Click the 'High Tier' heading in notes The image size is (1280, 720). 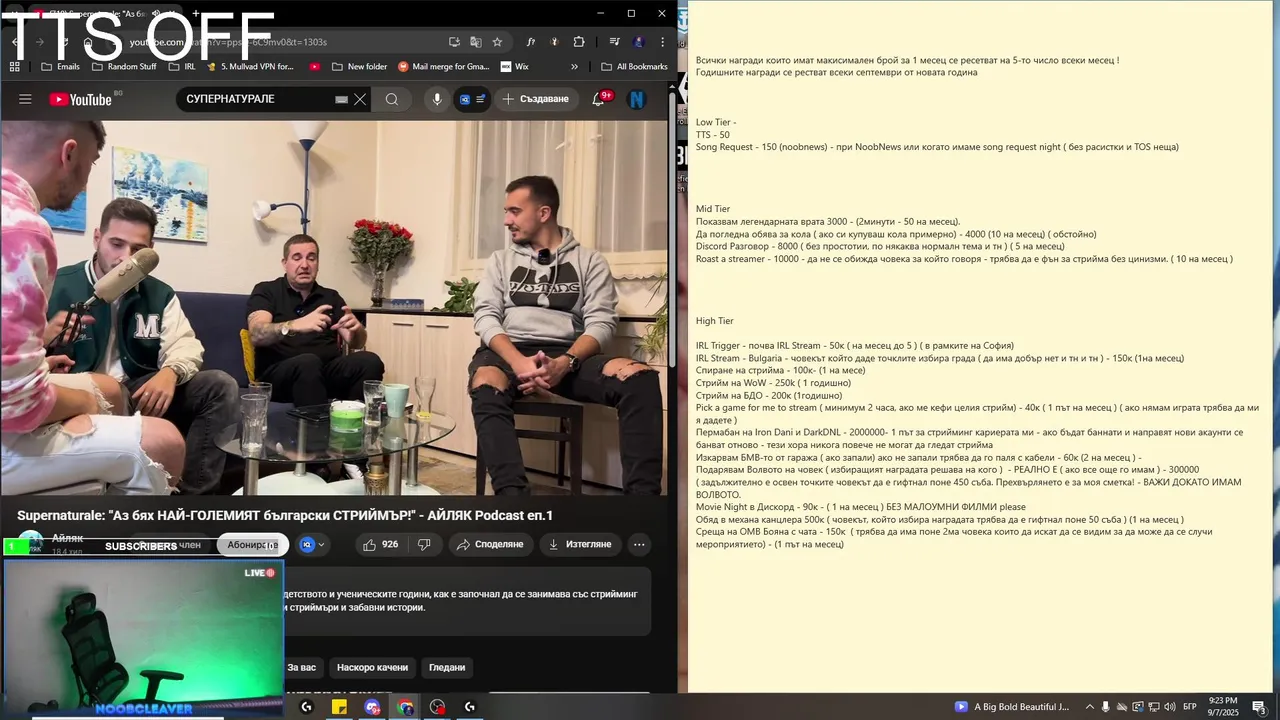click(x=715, y=321)
